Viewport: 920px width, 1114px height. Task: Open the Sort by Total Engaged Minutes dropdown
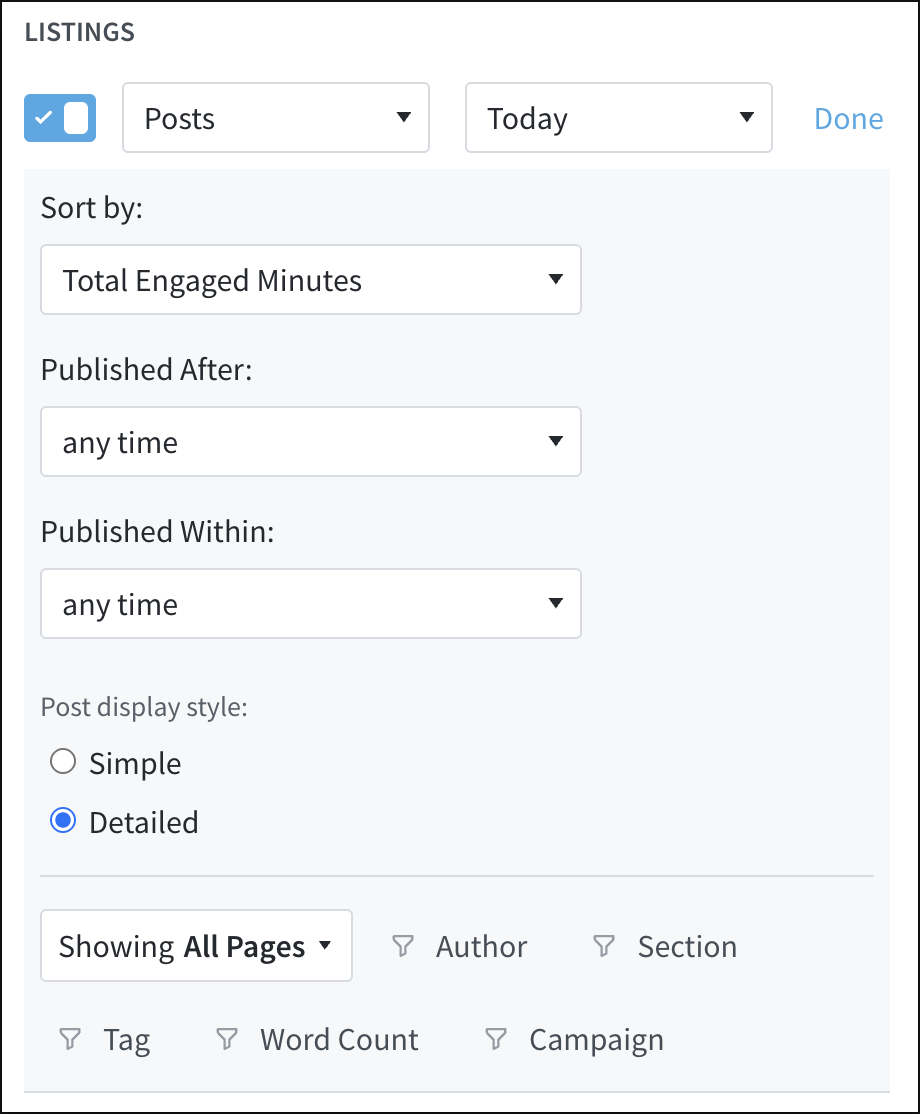click(311, 280)
